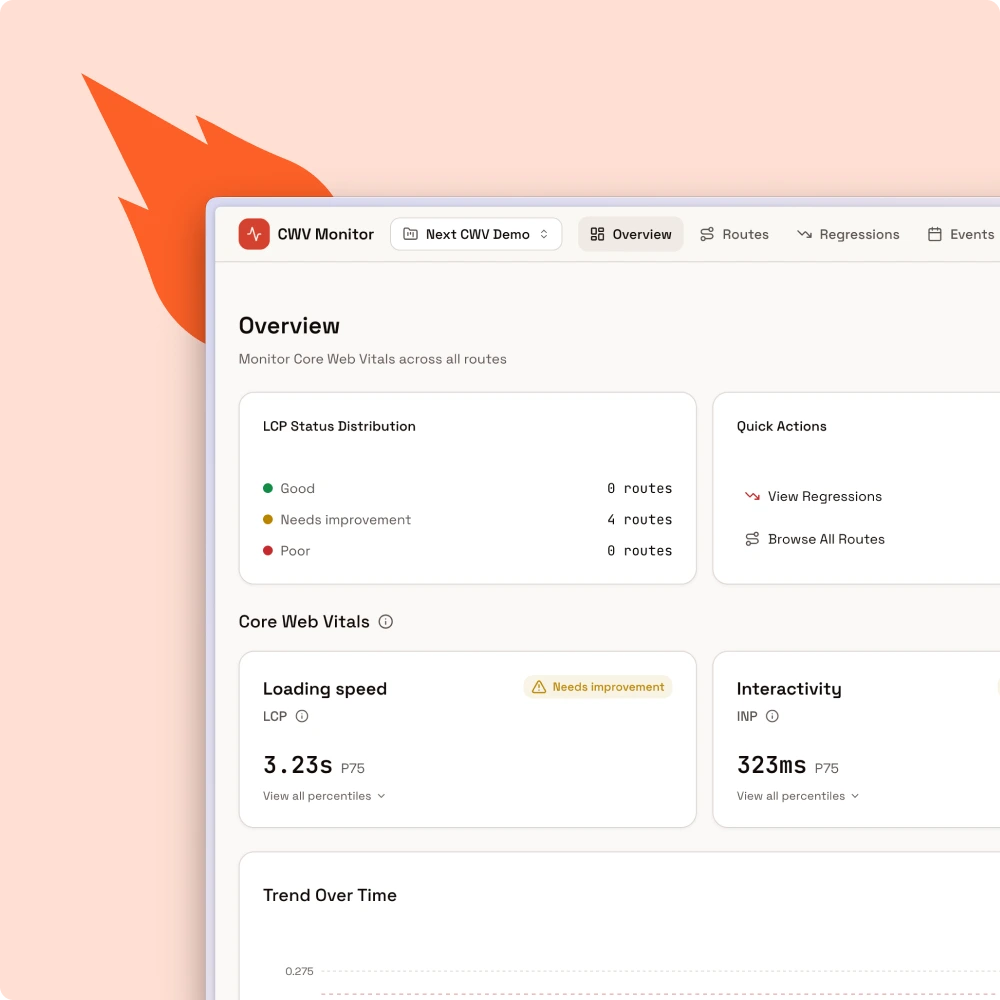This screenshot has width=1000, height=1000.
Task: Open the Events tab
Action: (961, 234)
